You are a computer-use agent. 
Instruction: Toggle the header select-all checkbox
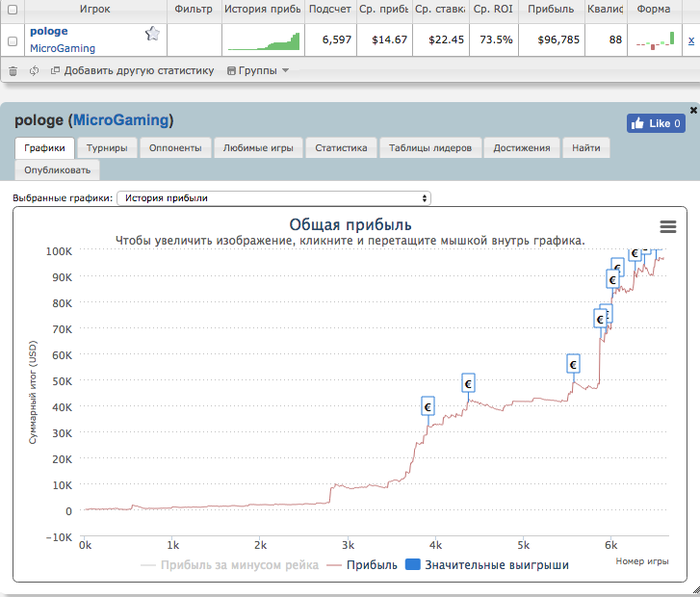pos(13,9)
